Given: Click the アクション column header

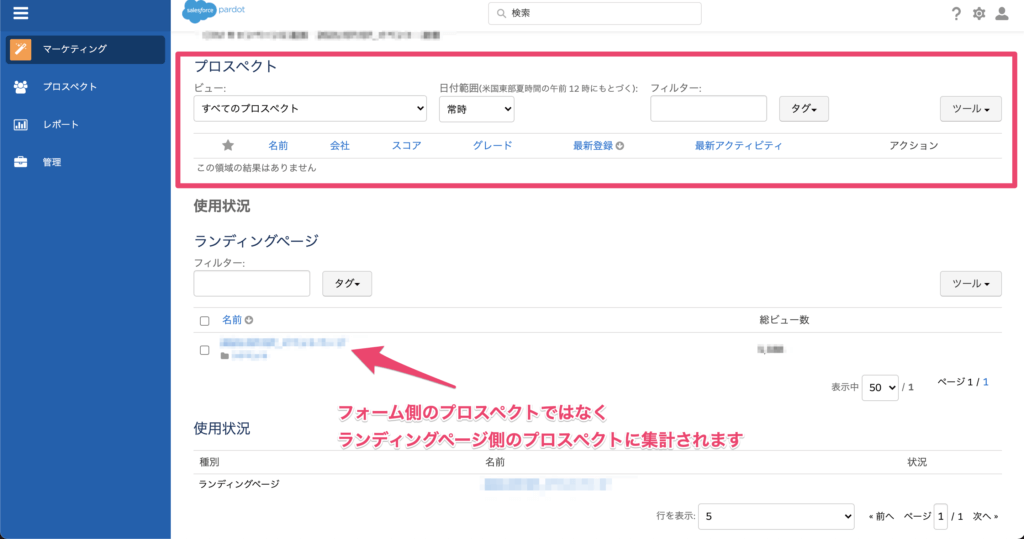Looking at the screenshot, I should coord(914,146).
